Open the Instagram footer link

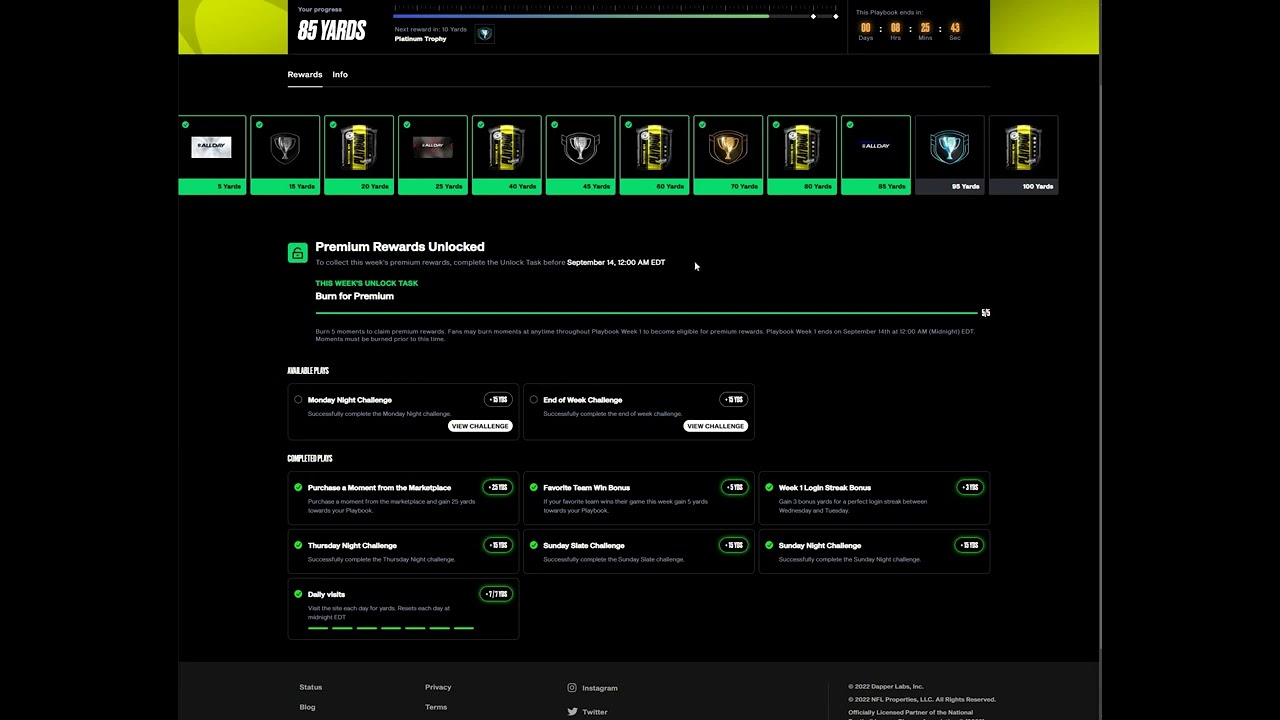click(600, 688)
